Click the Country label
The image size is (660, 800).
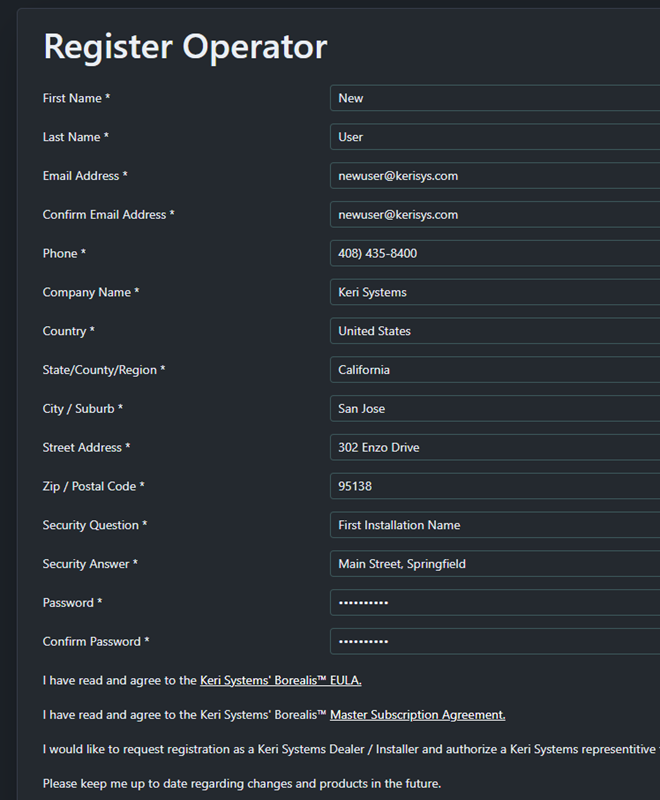click(69, 331)
